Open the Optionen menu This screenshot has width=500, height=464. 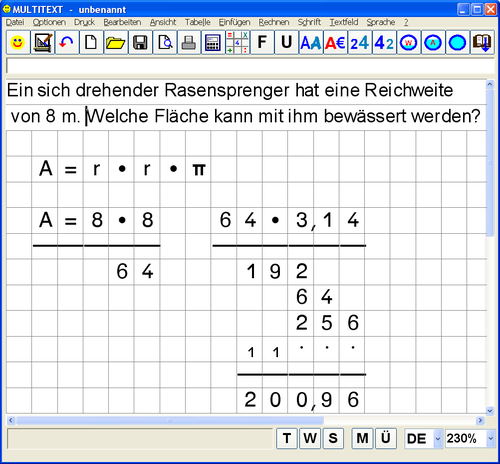(x=49, y=22)
